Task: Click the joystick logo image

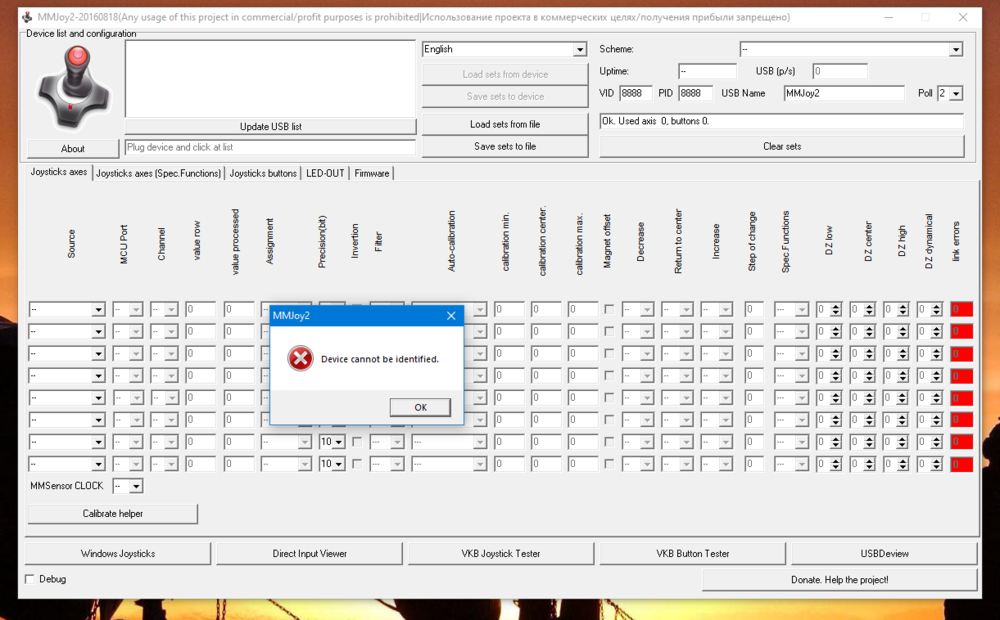Action: pos(74,88)
